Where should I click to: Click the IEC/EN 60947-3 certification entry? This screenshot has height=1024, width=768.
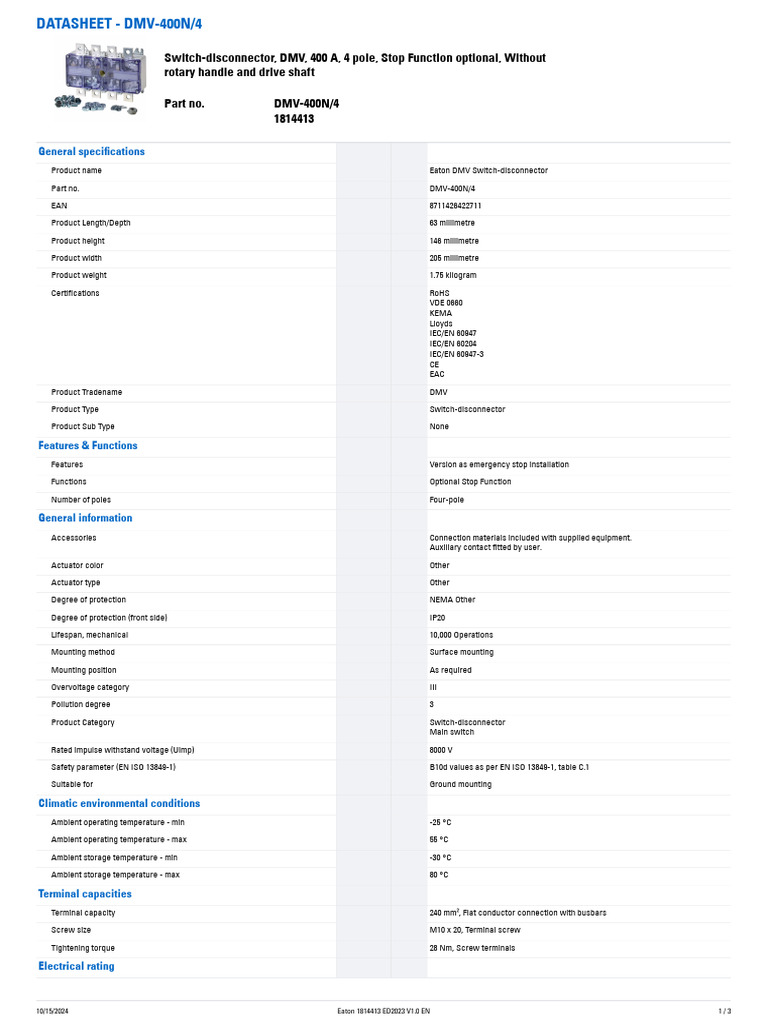point(456,354)
